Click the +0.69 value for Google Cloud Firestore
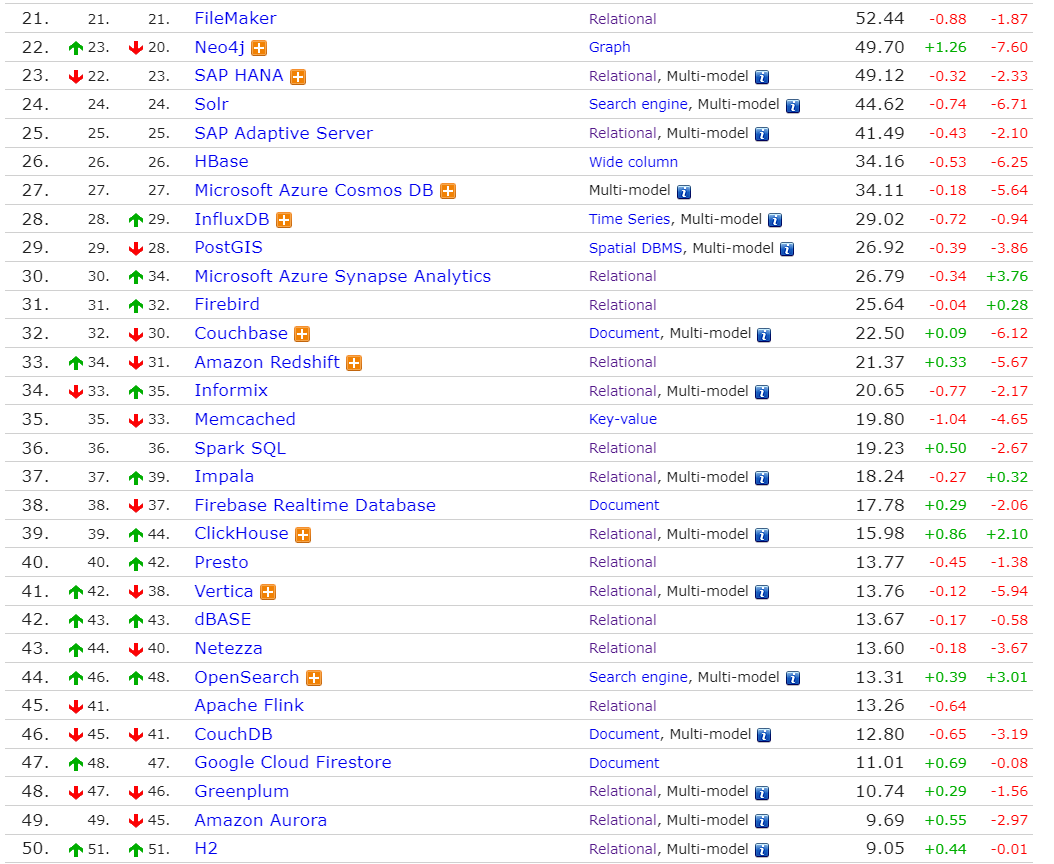The width and height of the screenshot is (1054, 864). tap(946, 763)
